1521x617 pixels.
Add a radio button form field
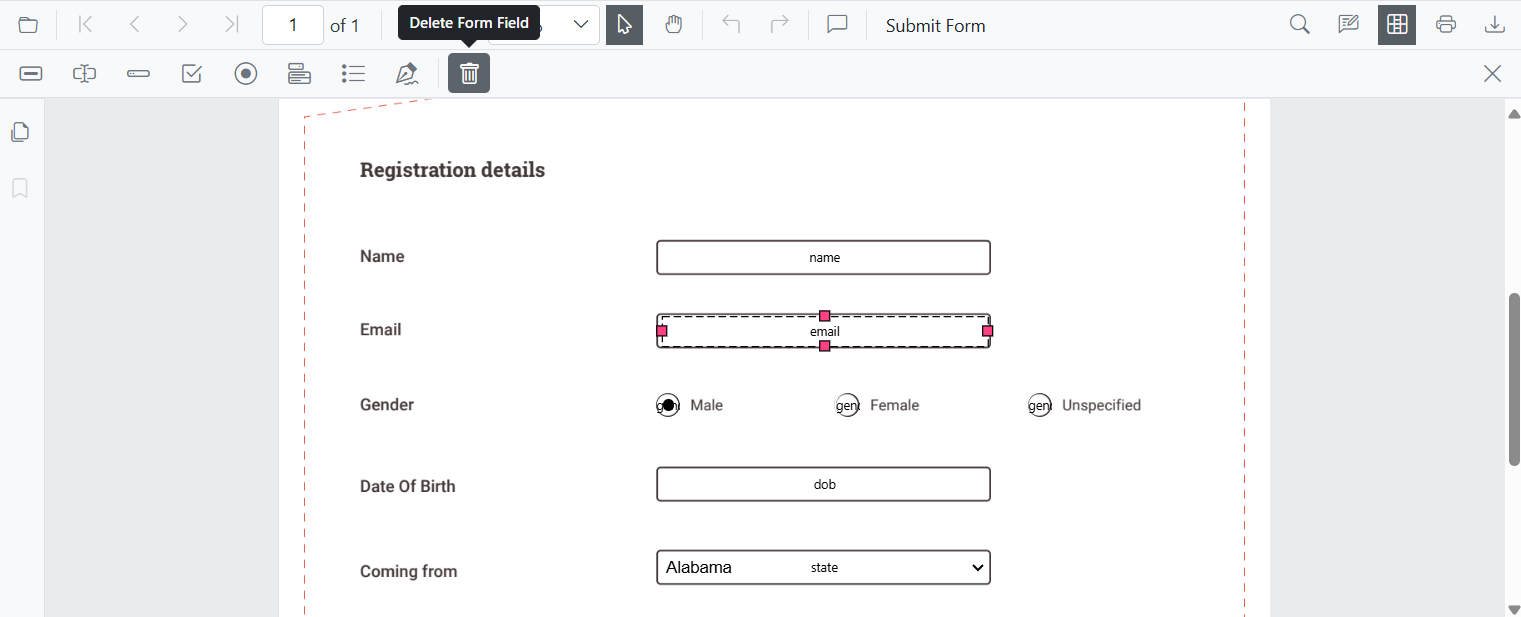tap(246, 73)
